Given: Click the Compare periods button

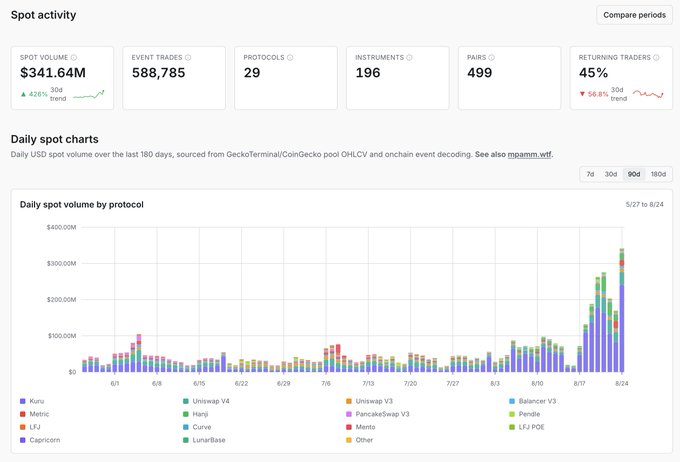Looking at the screenshot, I should [x=634, y=15].
